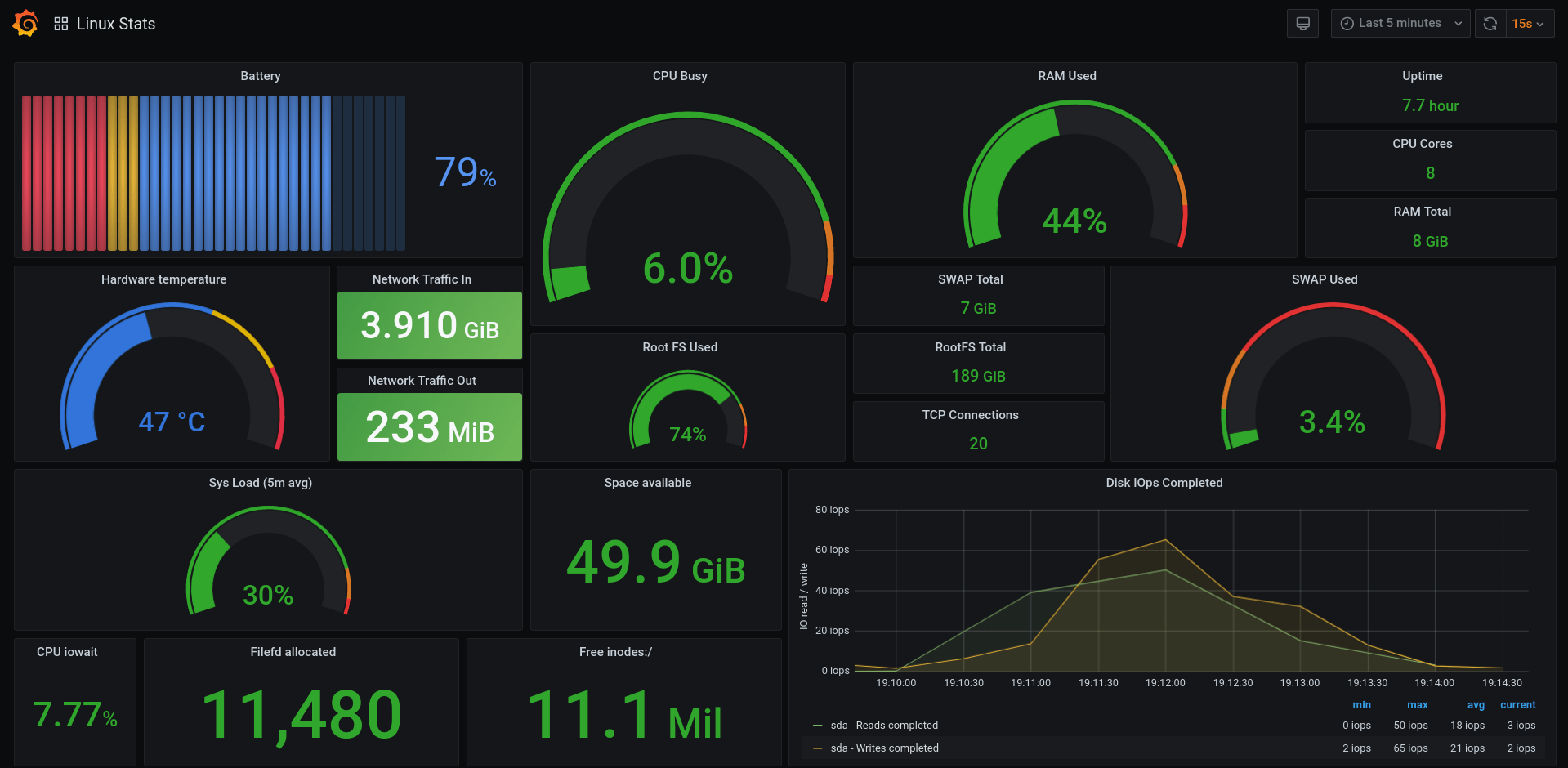
Task: Open dashboards list via grid icon
Action: [60, 23]
